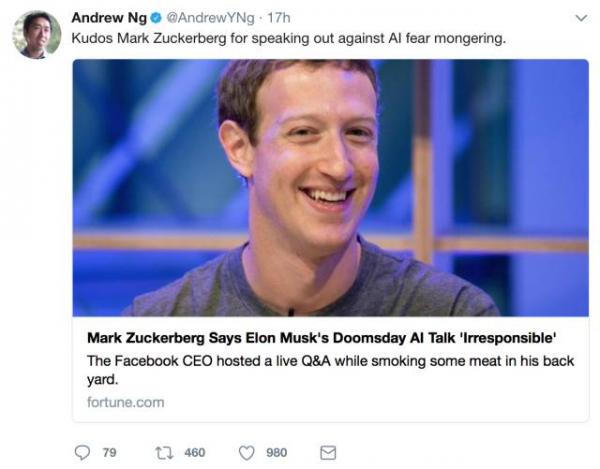Click the 460 retweets count
This screenshot has height=469, width=600.
pos(194,453)
